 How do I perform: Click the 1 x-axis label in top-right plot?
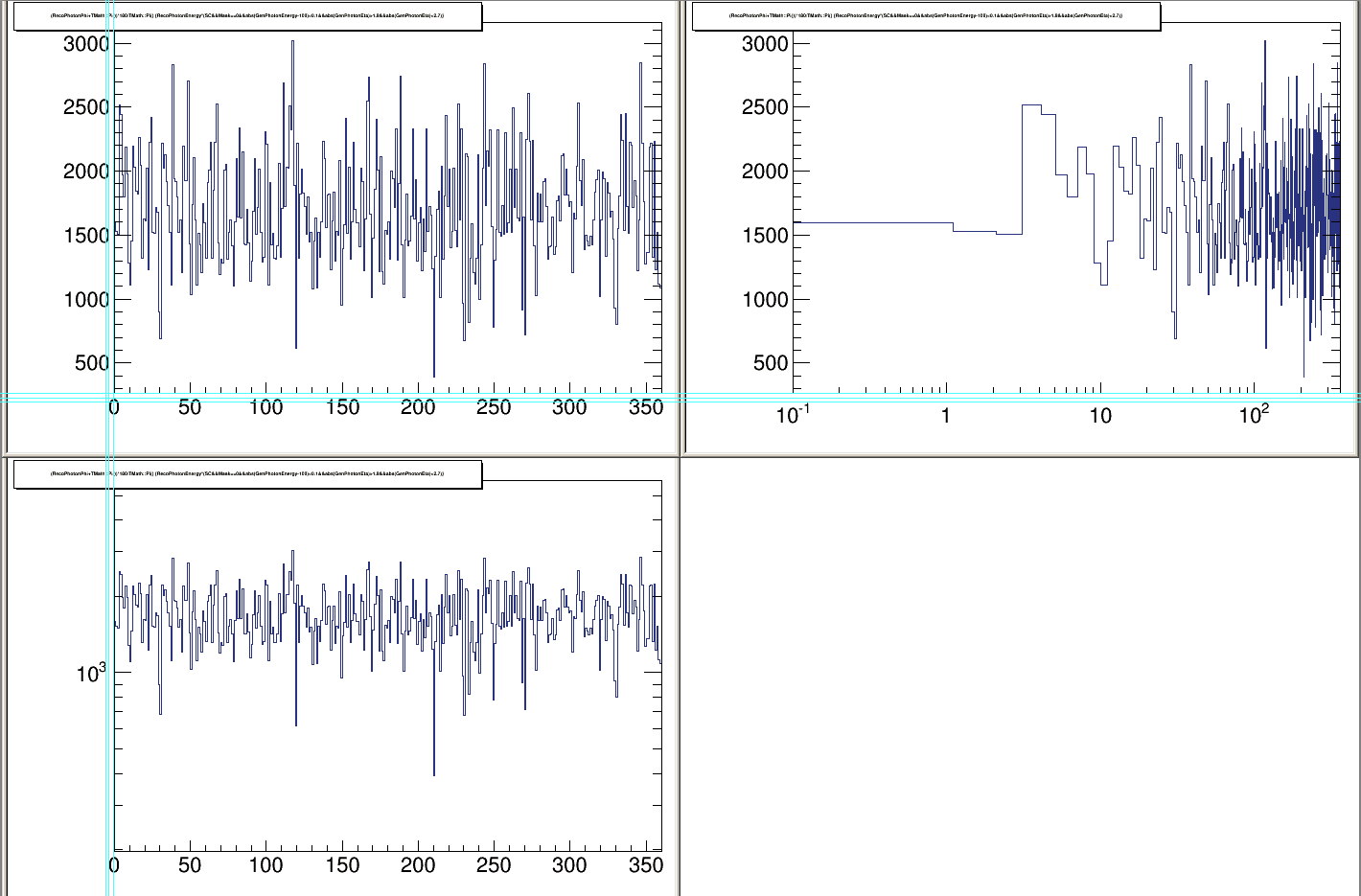[946, 416]
